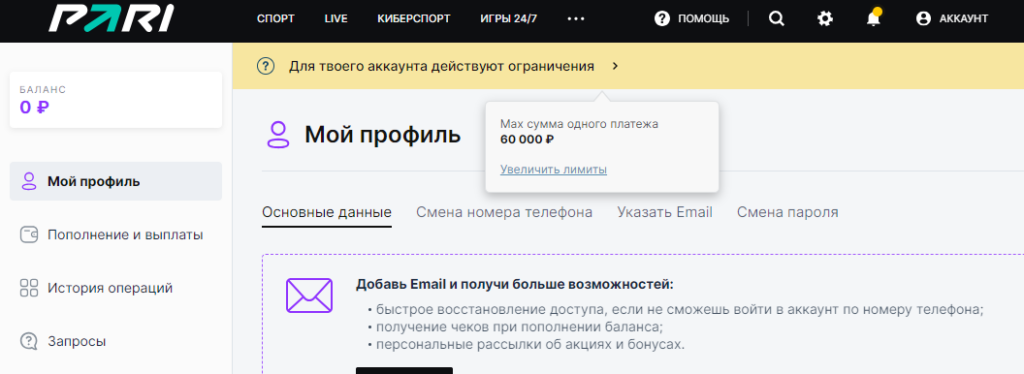Click the ПОМОЩЬ help link
Image resolution: width=1024 pixels, height=374 pixels.
(x=703, y=19)
